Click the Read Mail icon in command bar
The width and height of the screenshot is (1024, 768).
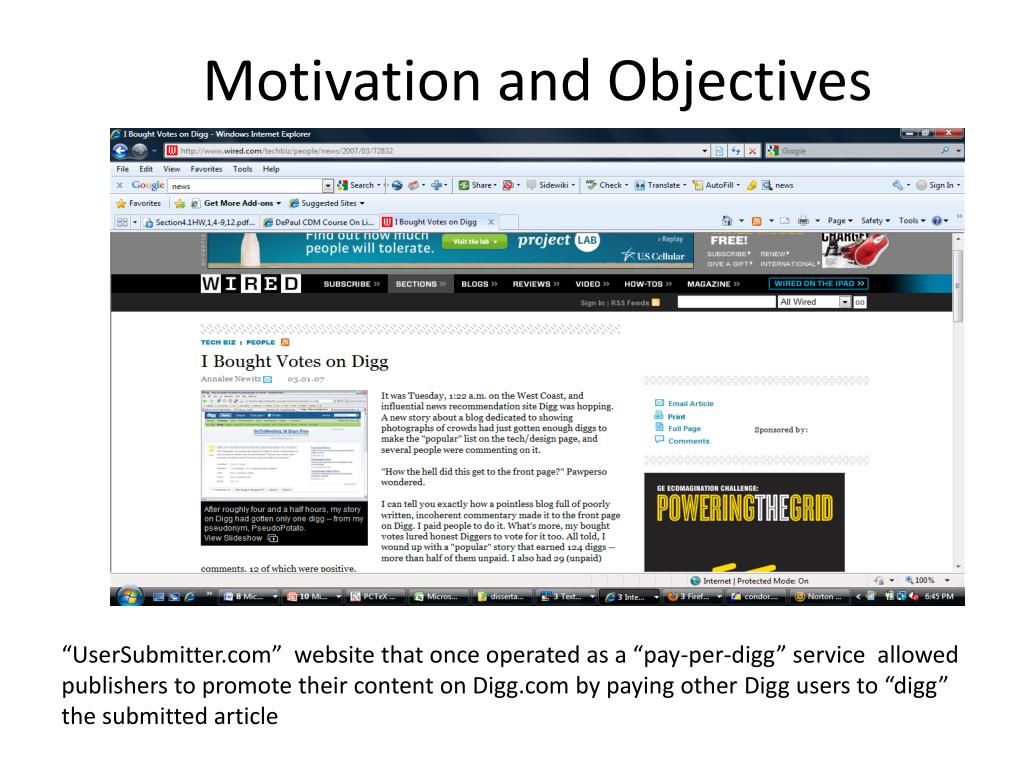784,221
